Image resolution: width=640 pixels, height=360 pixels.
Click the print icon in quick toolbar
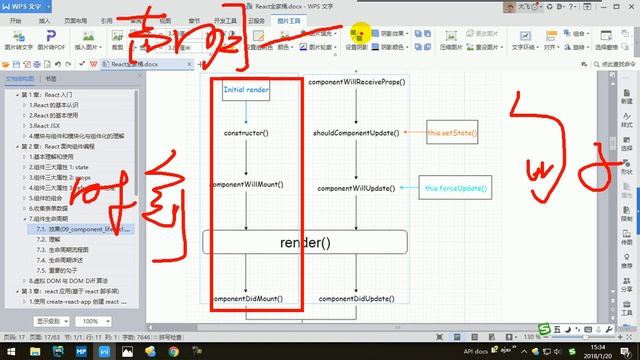coord(37,64)
